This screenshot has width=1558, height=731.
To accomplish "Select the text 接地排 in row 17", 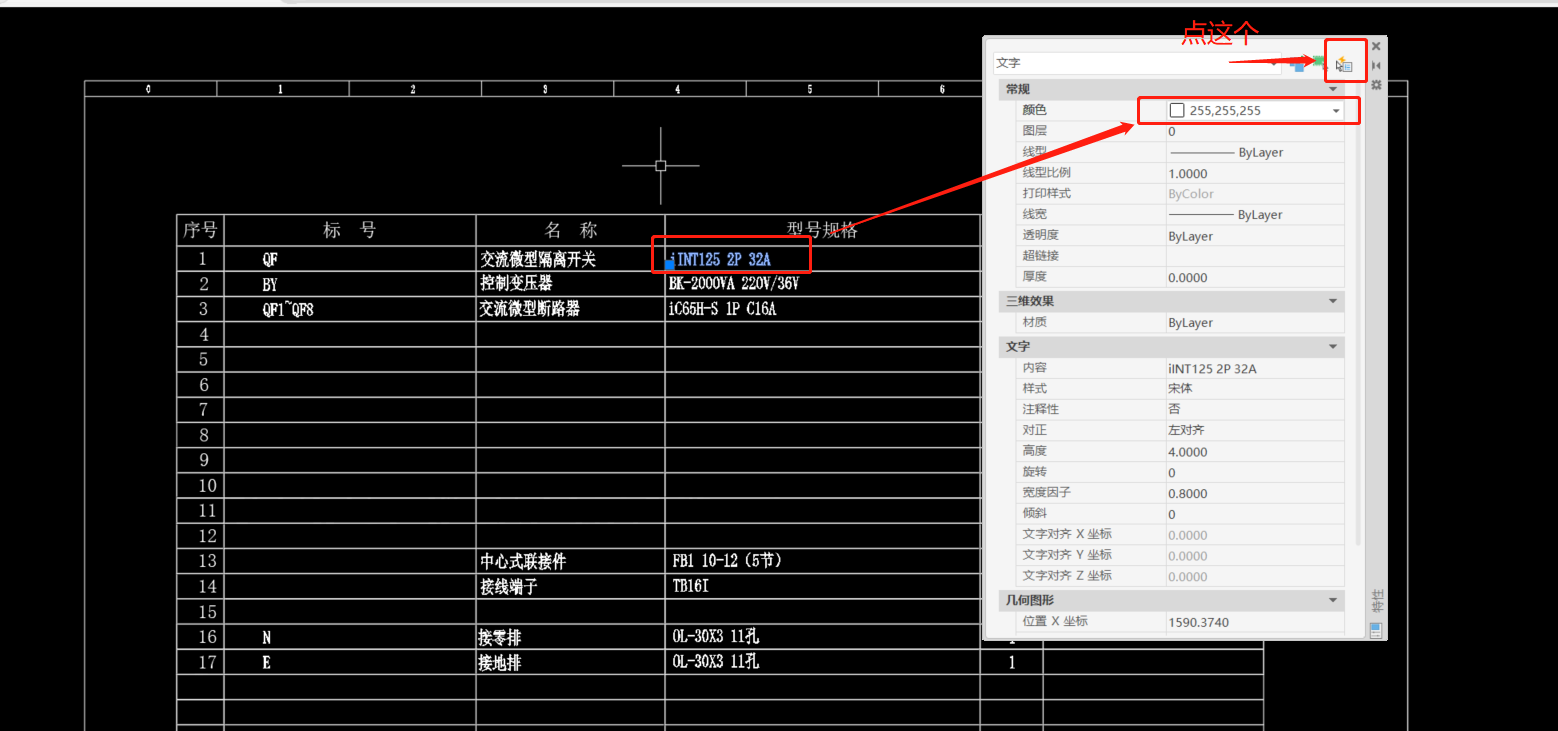I will click(501, 663).
